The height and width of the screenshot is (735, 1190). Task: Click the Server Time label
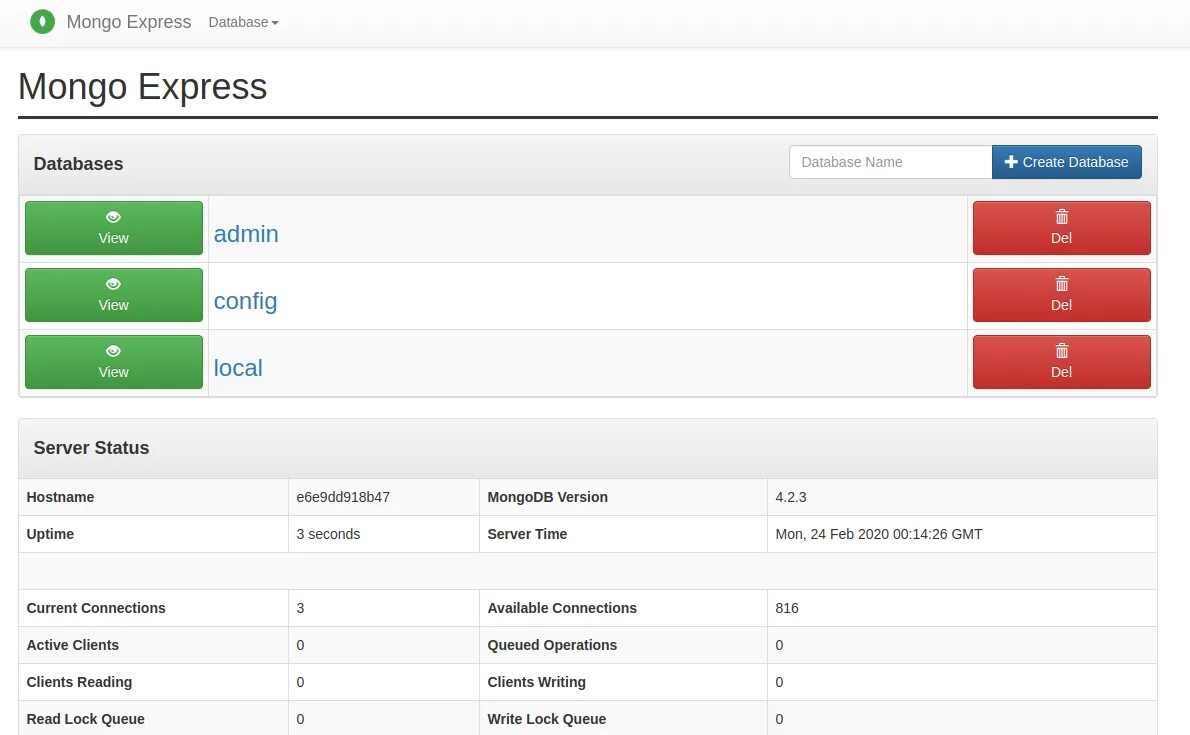click(527, 534)
